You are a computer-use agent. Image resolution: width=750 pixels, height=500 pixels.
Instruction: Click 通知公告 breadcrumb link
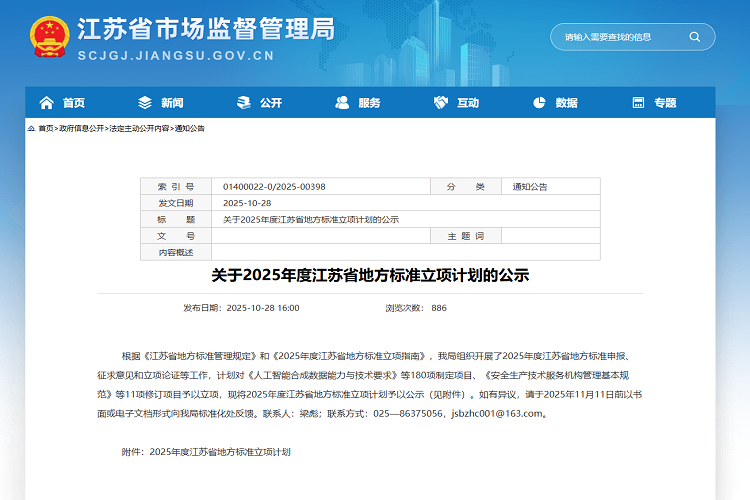190,129
